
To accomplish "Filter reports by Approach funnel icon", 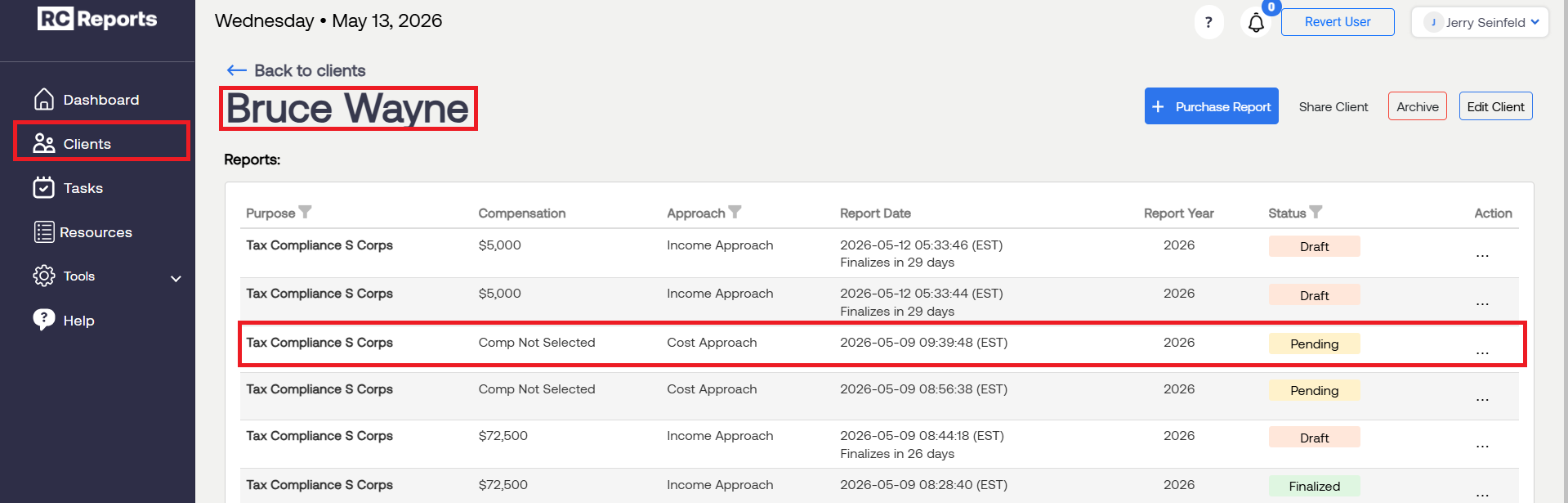I will click(735, 212).
